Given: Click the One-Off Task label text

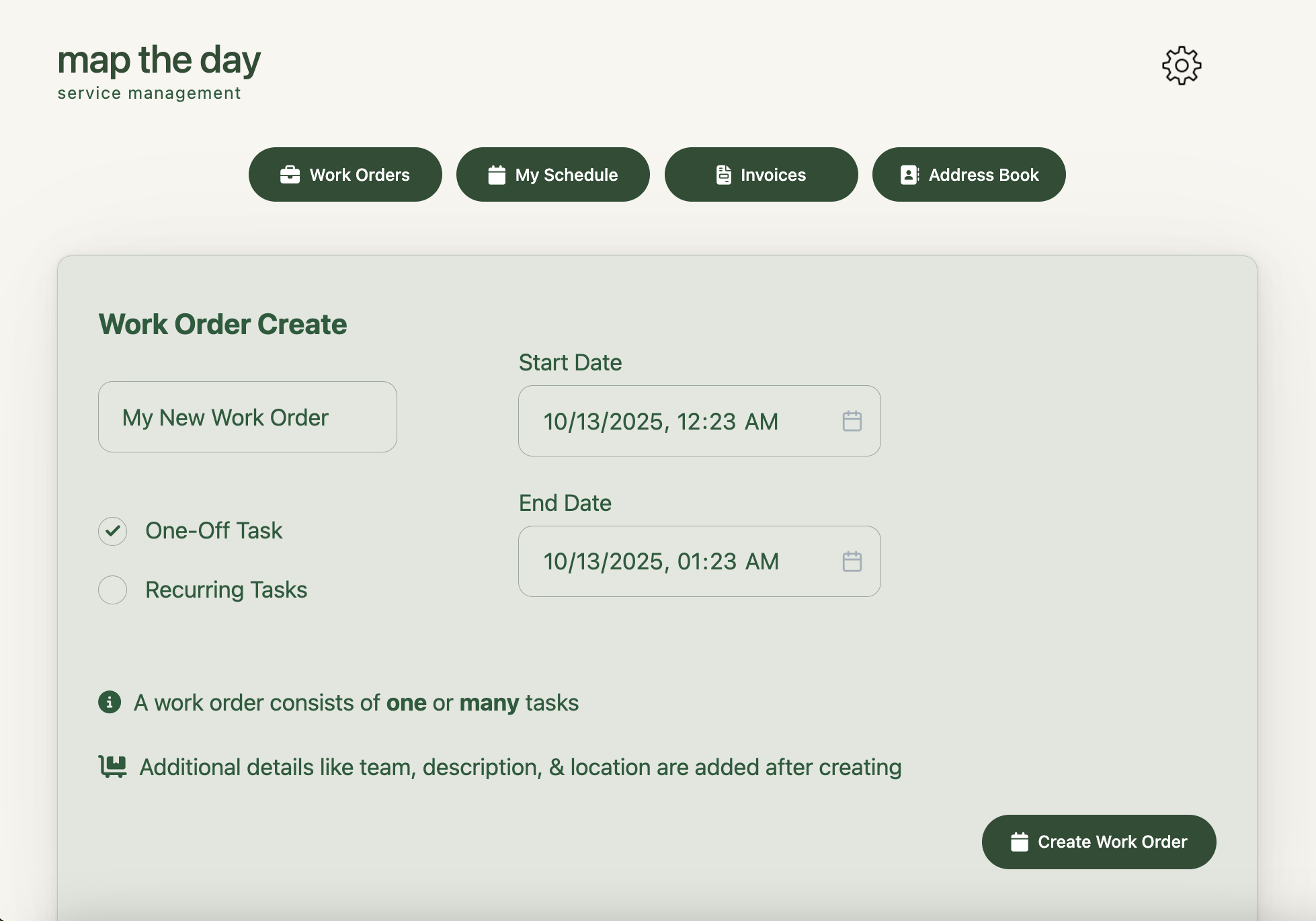Looking at the screenshot, I should (214, 530).
